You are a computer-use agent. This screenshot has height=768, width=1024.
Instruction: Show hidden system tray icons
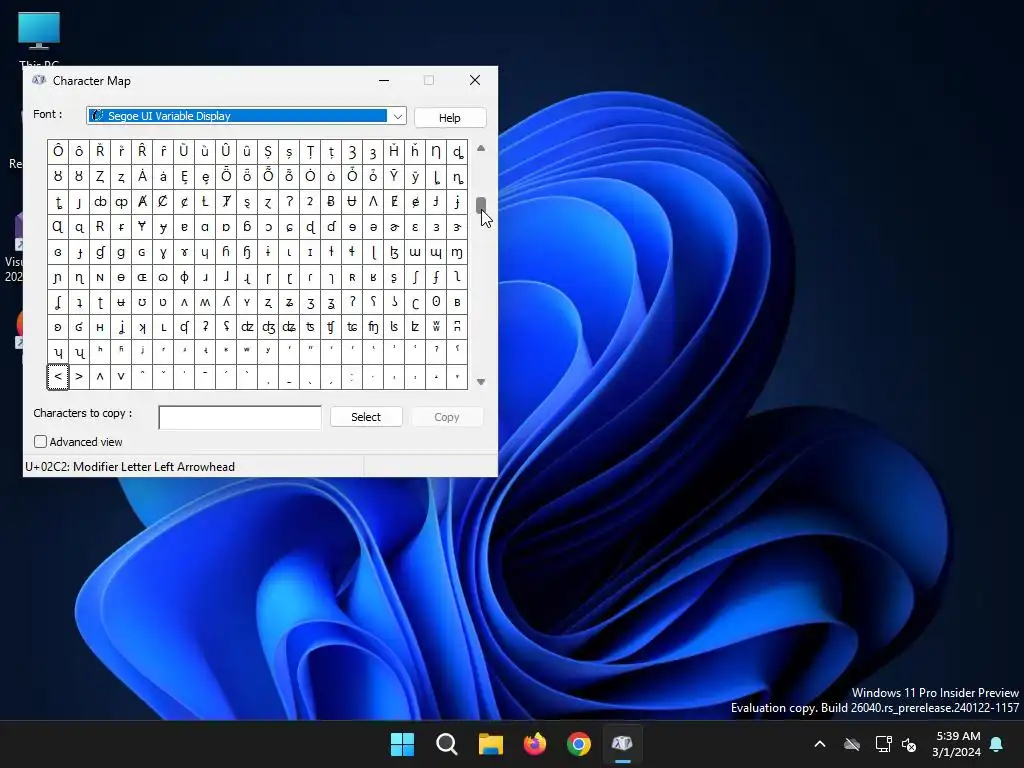tap(820, 744)
